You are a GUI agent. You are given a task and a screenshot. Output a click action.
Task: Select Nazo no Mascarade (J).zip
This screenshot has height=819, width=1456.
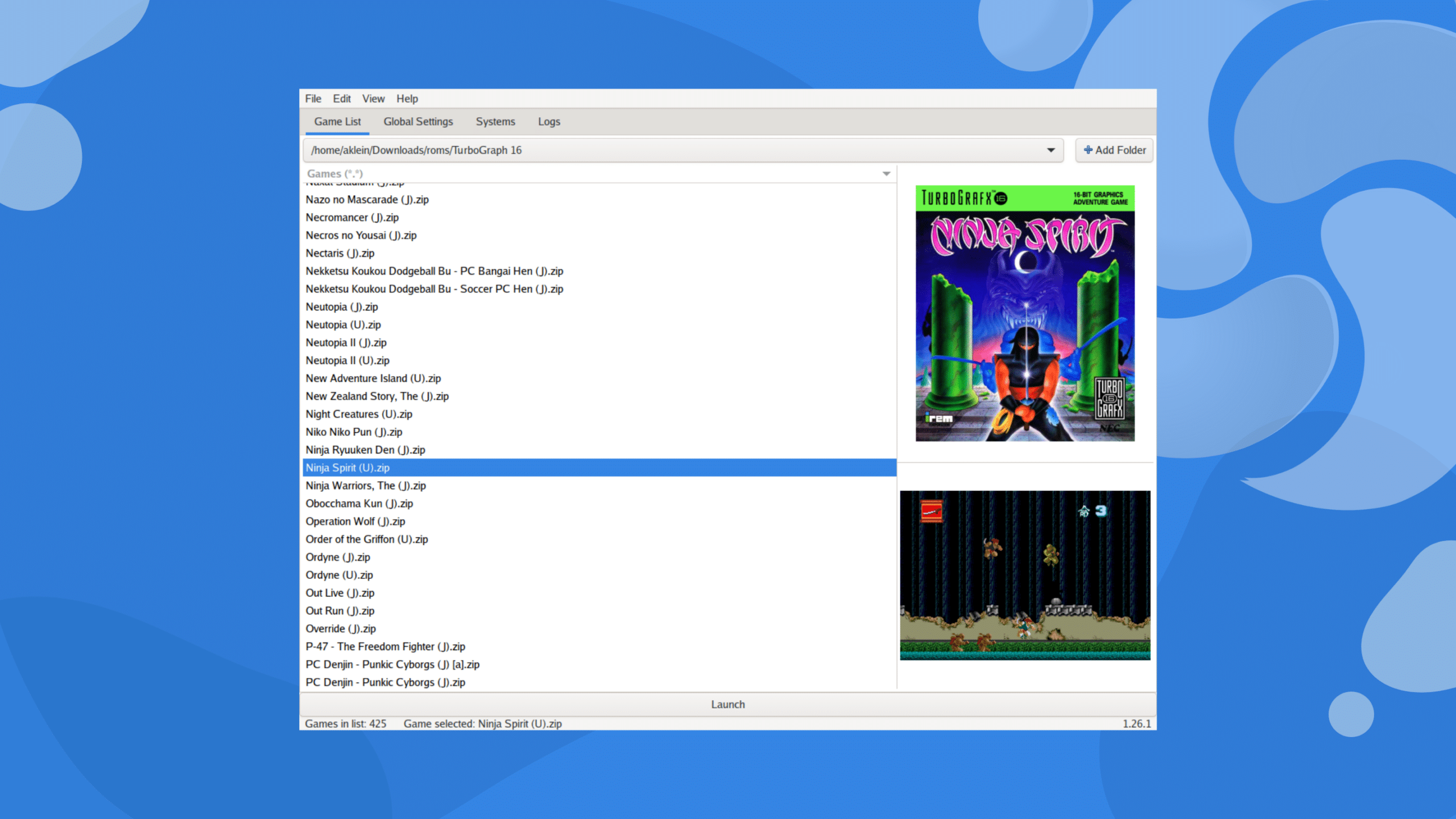point(599,200)
